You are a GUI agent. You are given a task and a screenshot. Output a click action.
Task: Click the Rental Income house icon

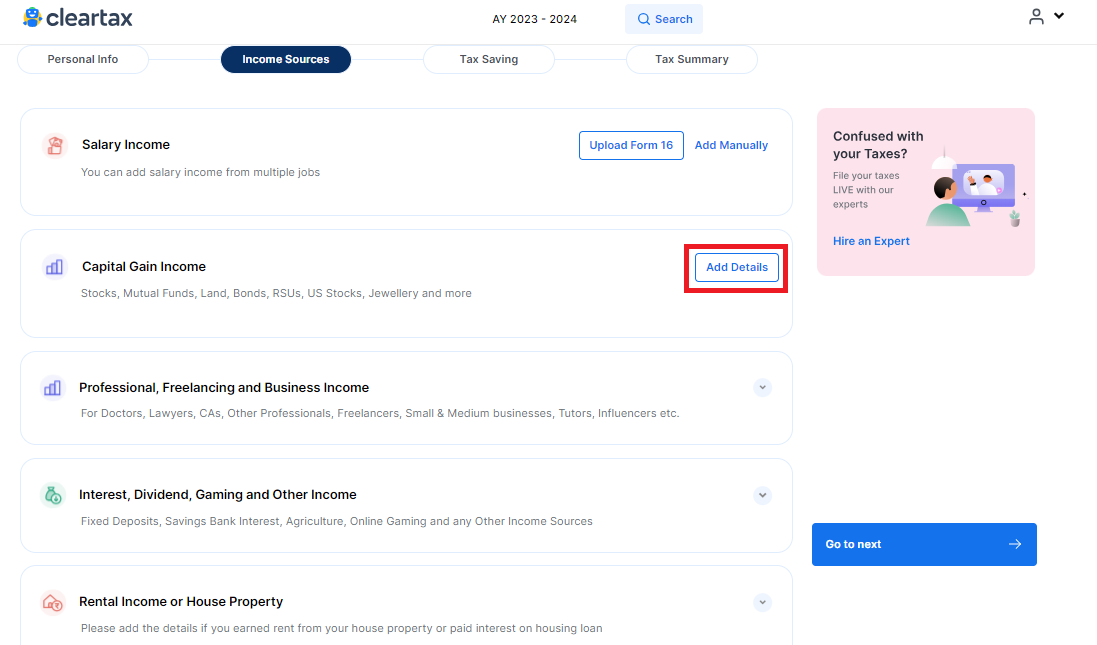point(53,602)
